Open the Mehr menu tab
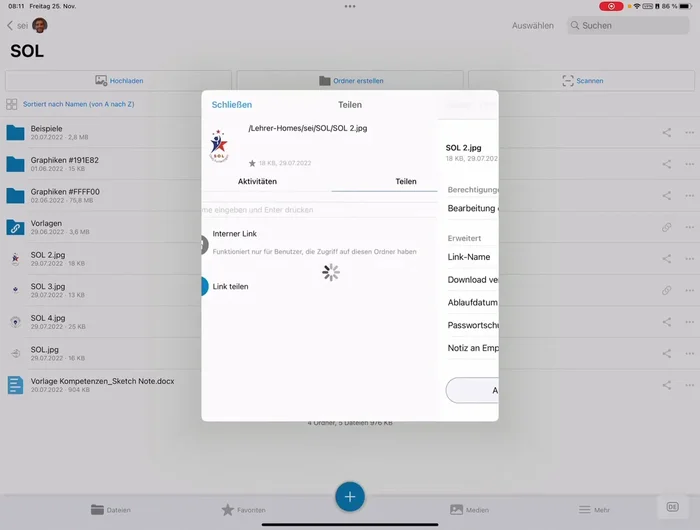The image size is (700, 530). click(588, 509)
